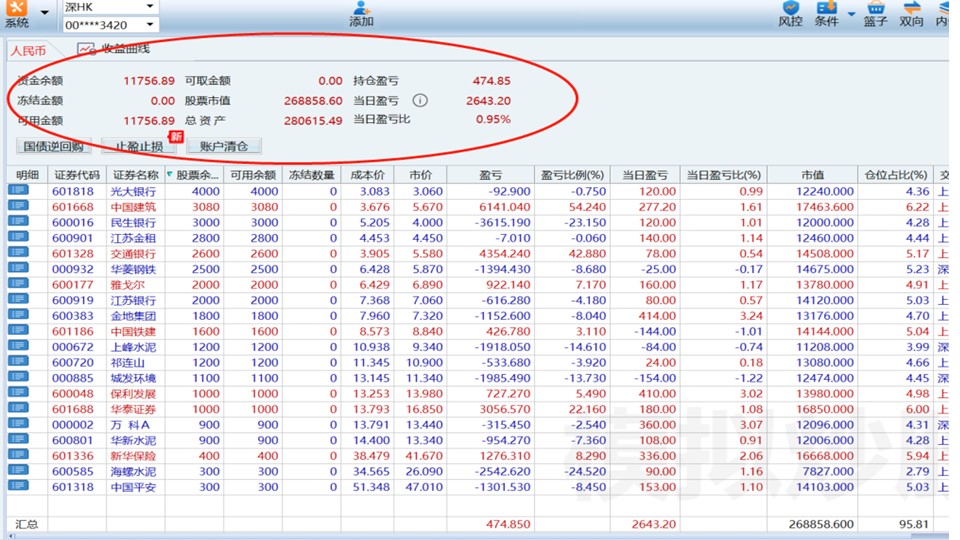Expand the dropdown arrow beside 系统

pos(45,14)
